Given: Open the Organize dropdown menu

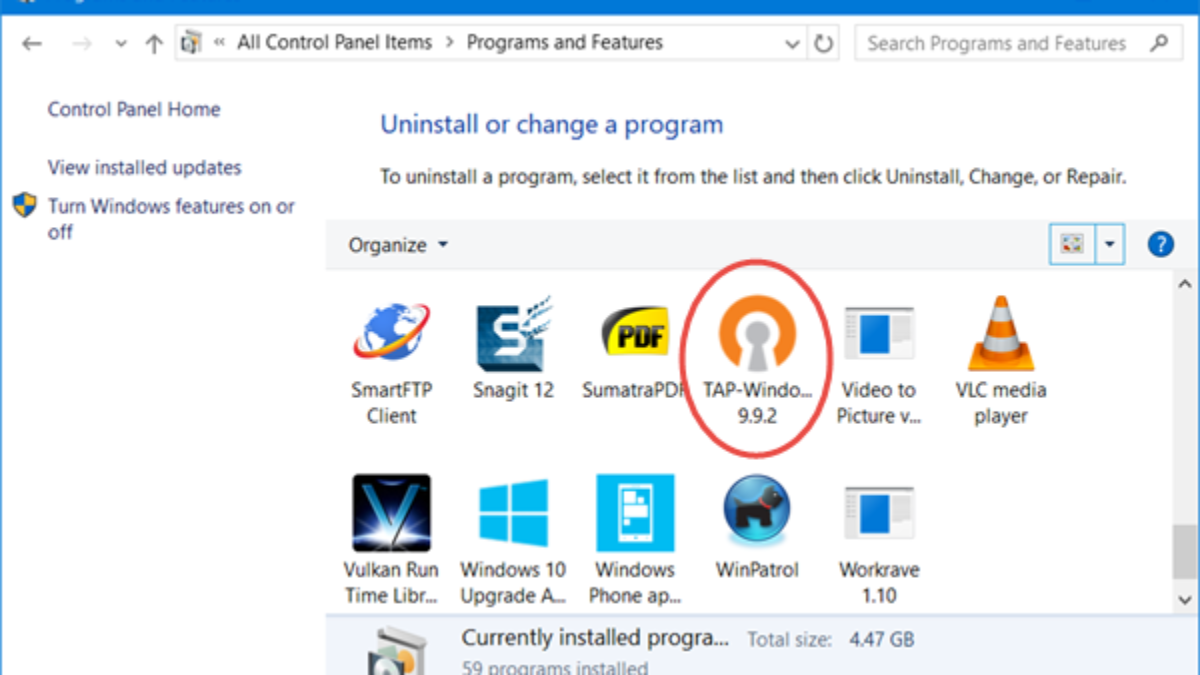Looking at the screenshot, I should (398, 245).
